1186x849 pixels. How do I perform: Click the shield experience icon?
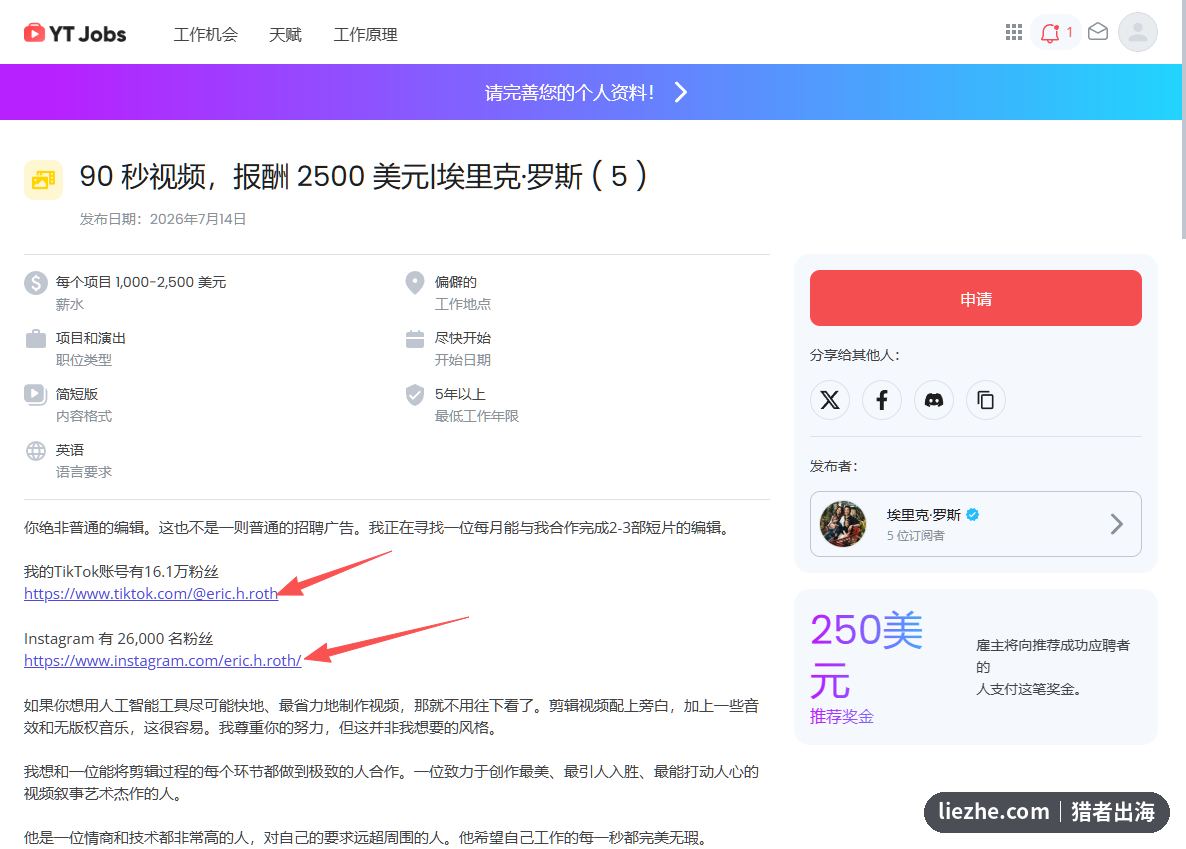414,394
